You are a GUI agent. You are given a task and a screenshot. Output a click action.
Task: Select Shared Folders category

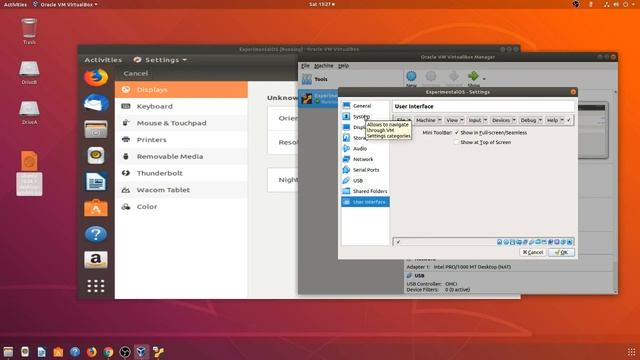(365, 191)
